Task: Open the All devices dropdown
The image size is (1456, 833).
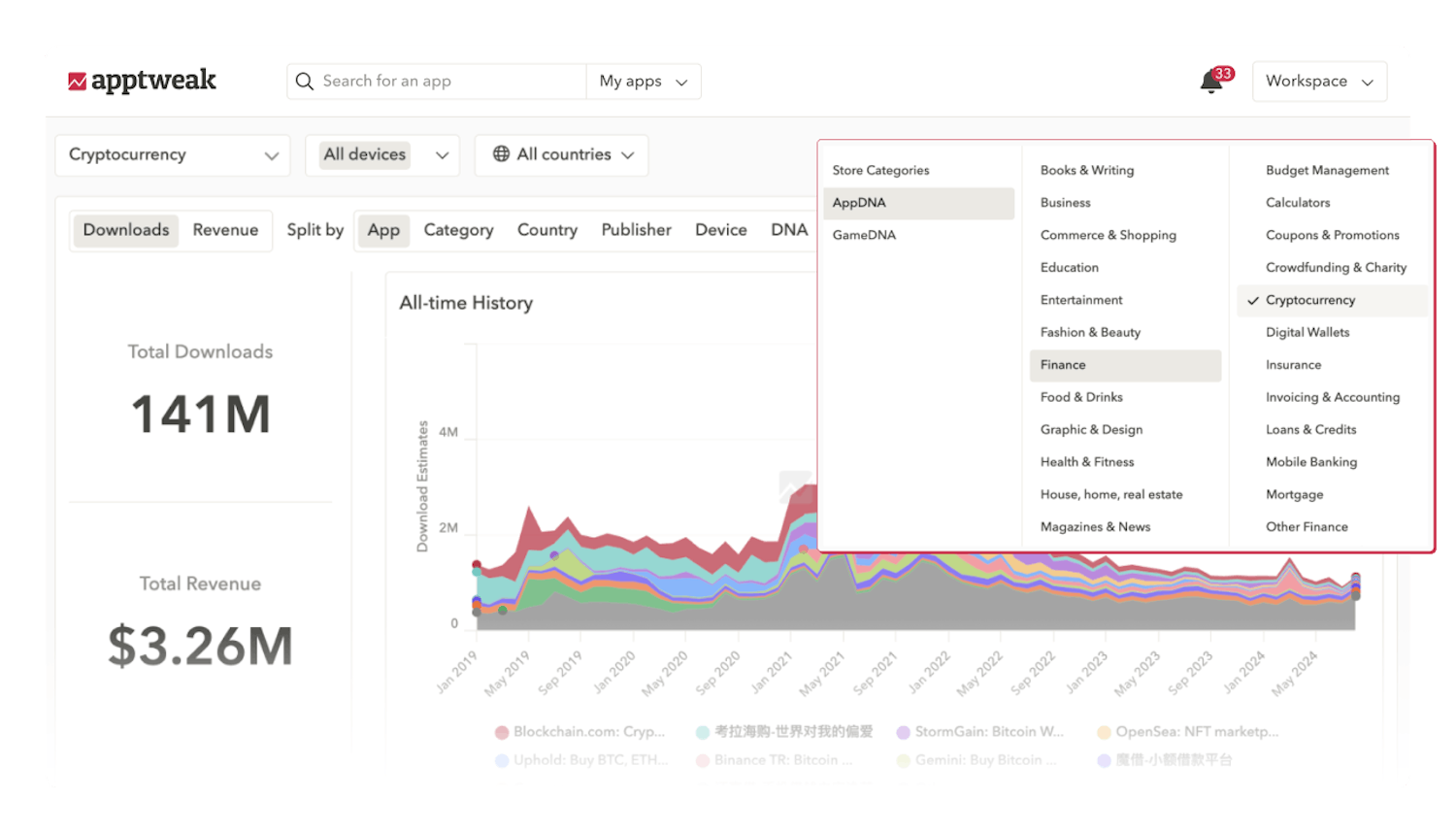Action: [382, 154]
